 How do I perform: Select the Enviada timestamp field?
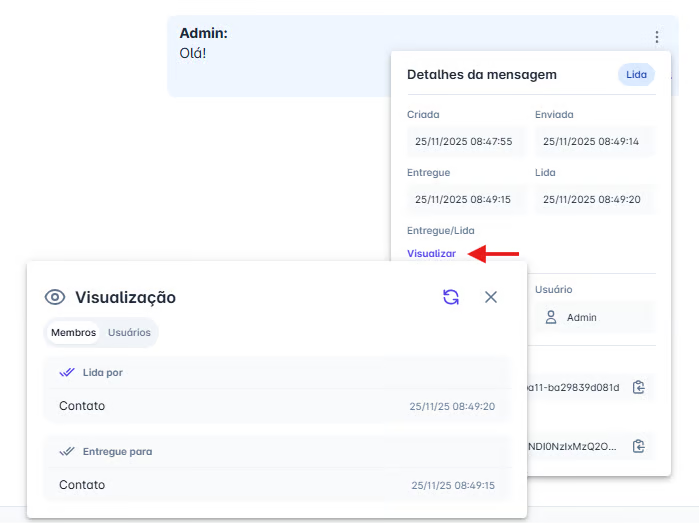coord(592,142)
